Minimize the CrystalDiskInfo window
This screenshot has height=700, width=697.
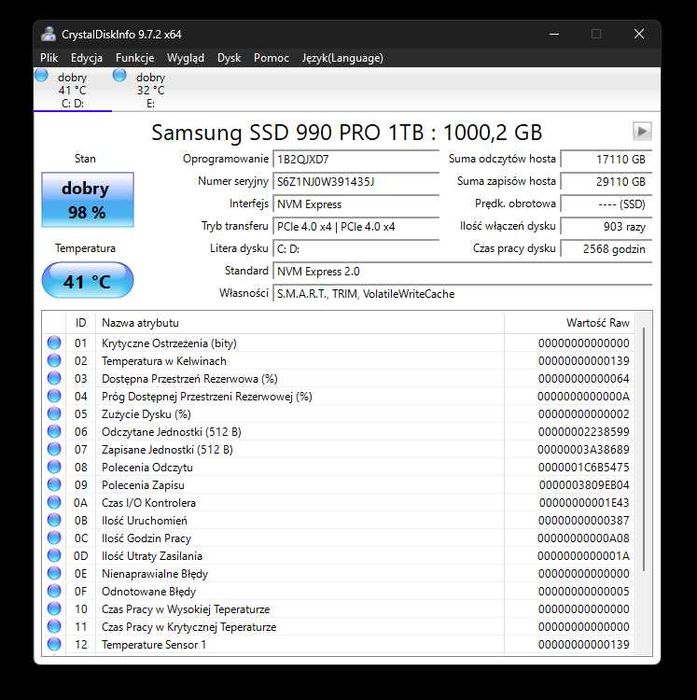pos(554,34)
